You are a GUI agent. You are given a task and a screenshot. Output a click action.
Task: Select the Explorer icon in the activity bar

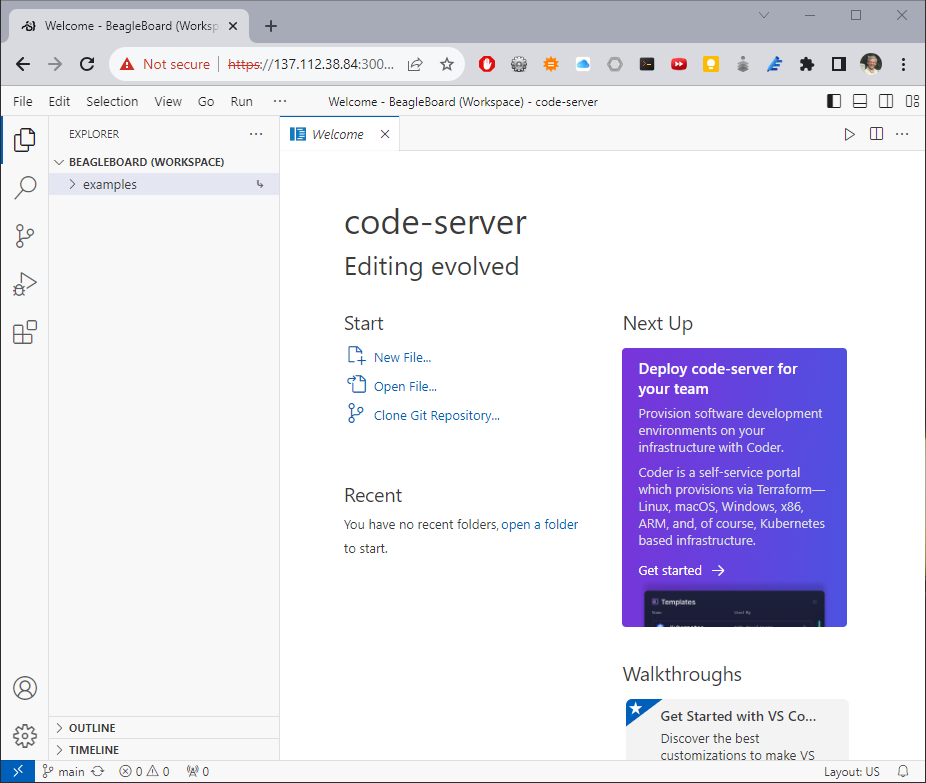(25, 140)
